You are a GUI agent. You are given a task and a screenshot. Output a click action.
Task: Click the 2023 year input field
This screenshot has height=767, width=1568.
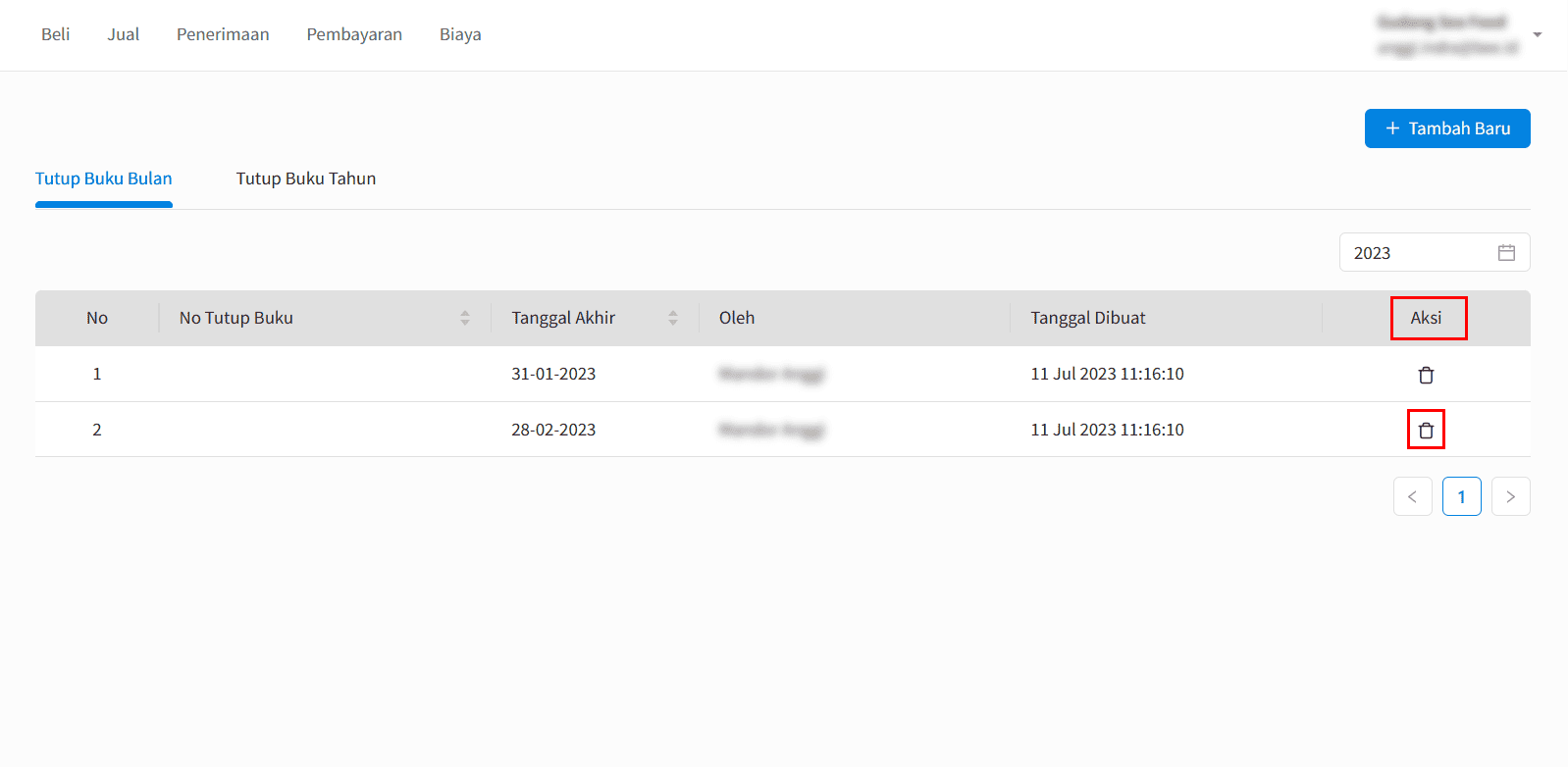tap(1435, 253)
